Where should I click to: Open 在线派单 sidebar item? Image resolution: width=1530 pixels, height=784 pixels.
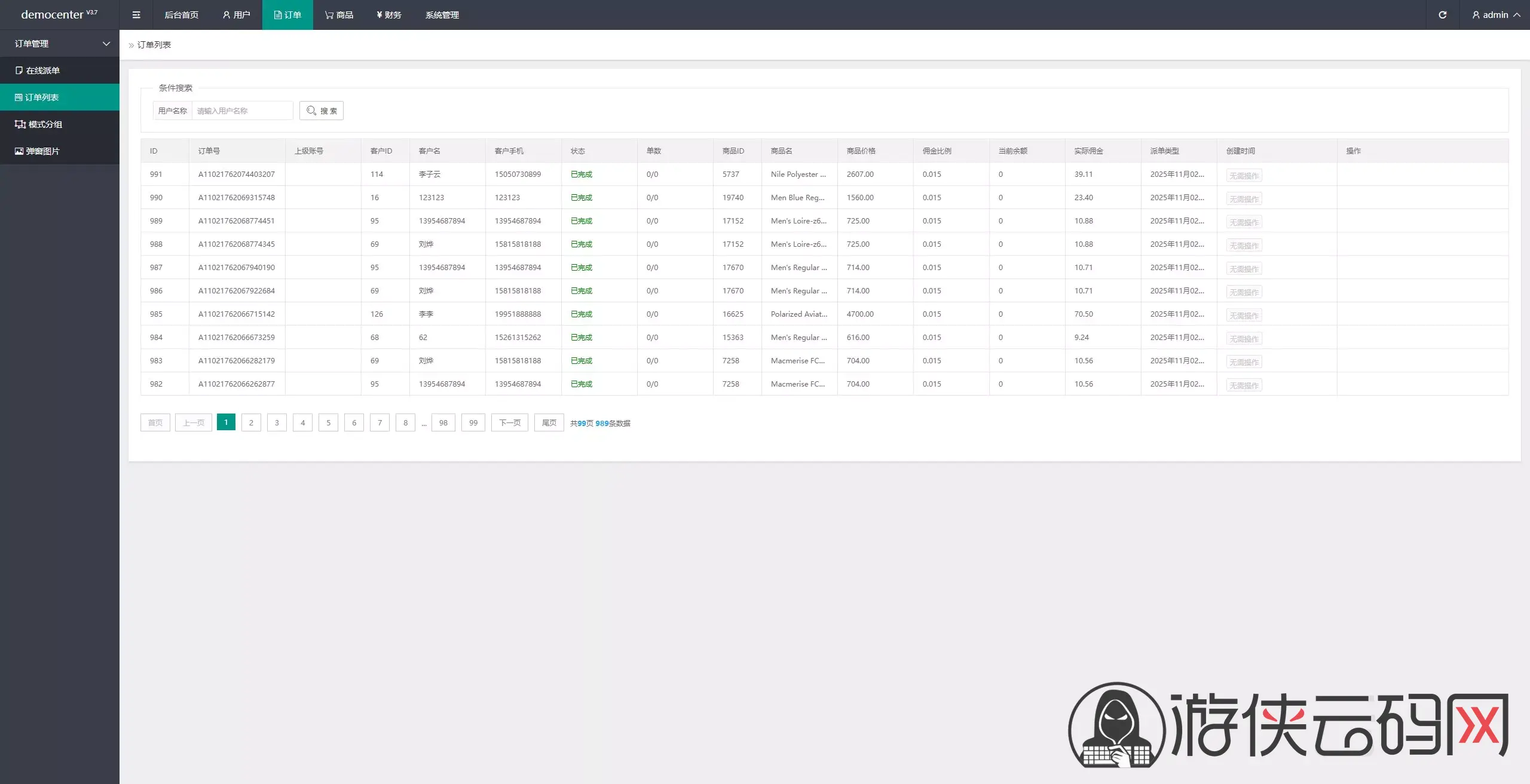point(42,71)
